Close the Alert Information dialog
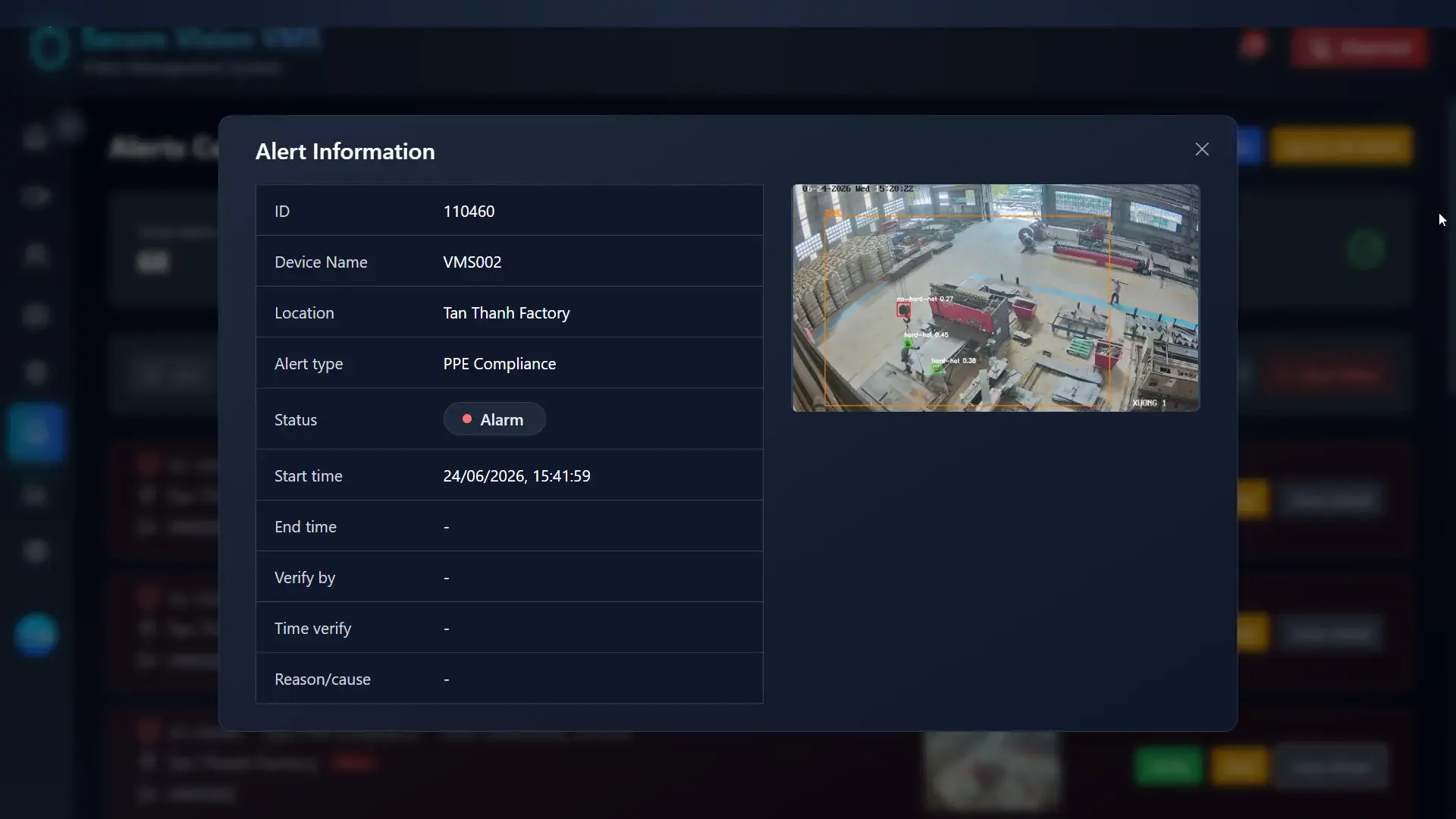The height and width of the screenshot is (819, 1456). coord(1202,149)
